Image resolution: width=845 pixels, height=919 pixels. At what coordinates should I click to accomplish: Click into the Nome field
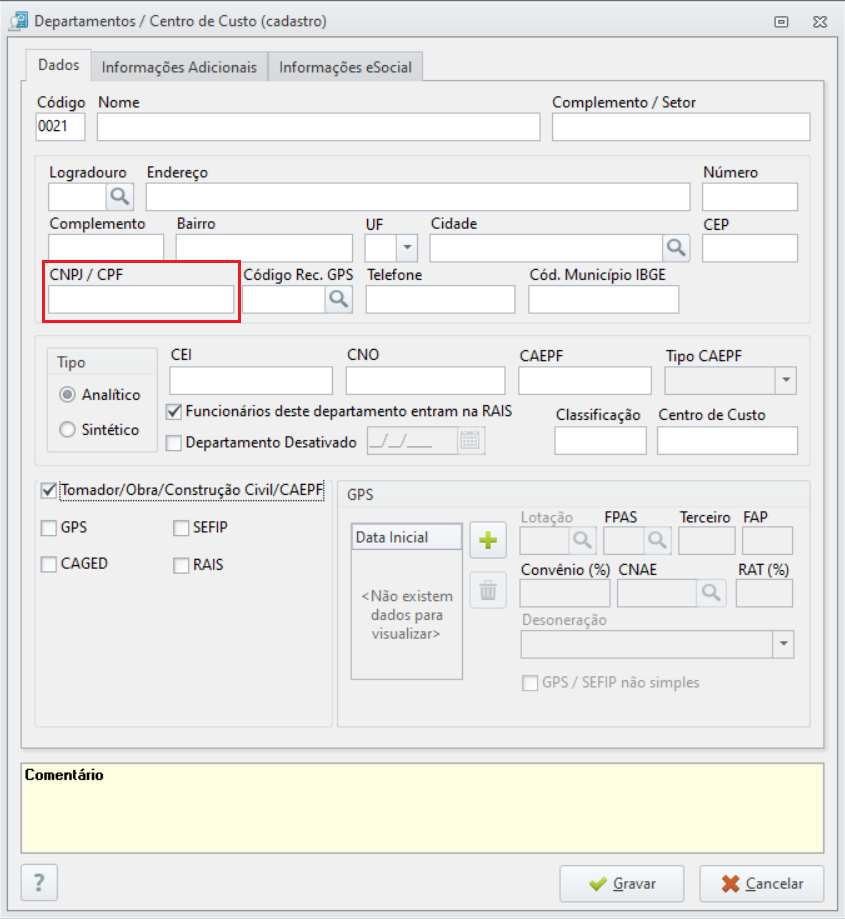[x=319, y=127]
